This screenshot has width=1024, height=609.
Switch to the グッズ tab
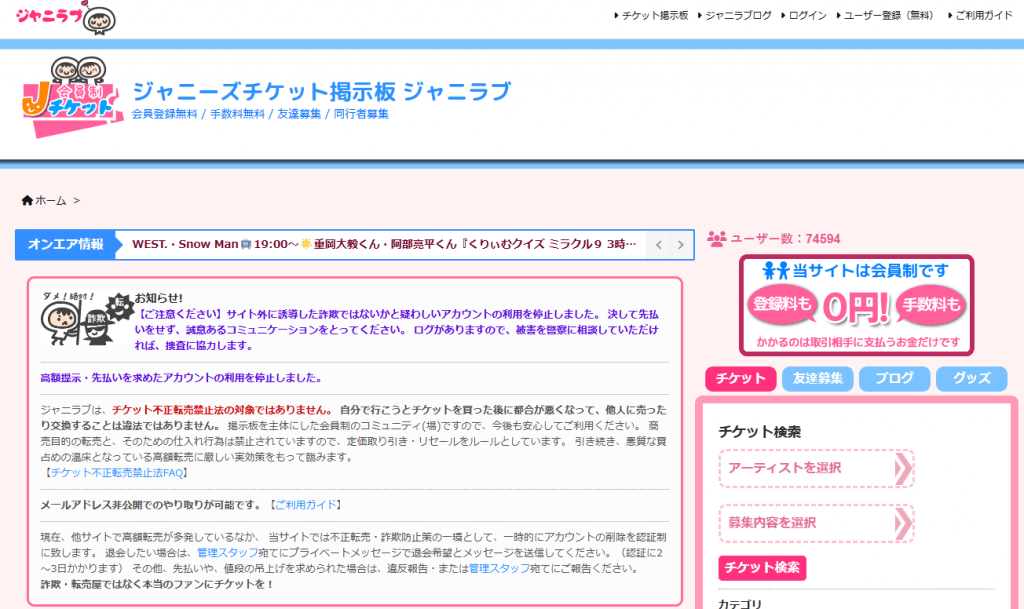971,379
